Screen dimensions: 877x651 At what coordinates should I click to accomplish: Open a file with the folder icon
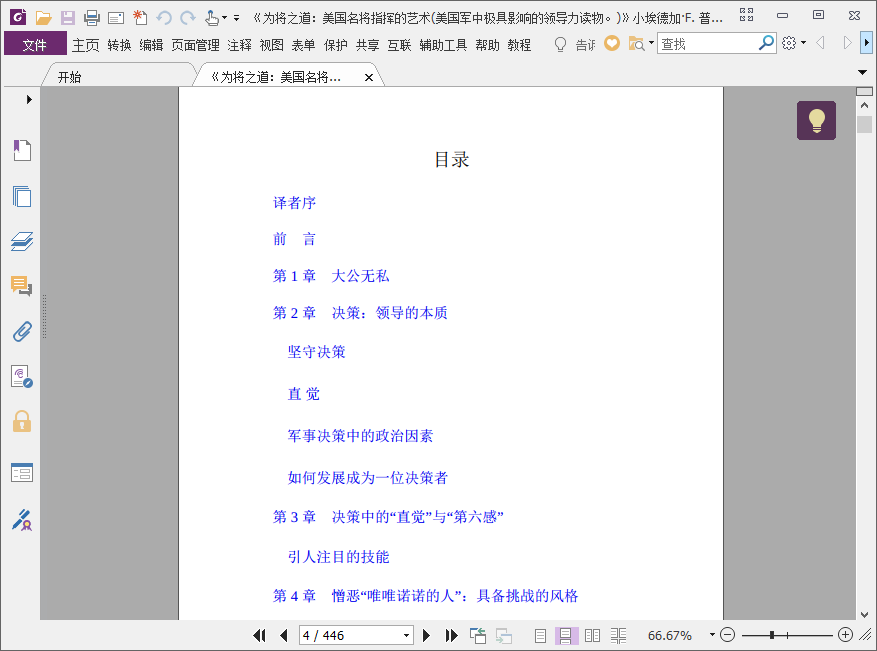tap(43, 18)
